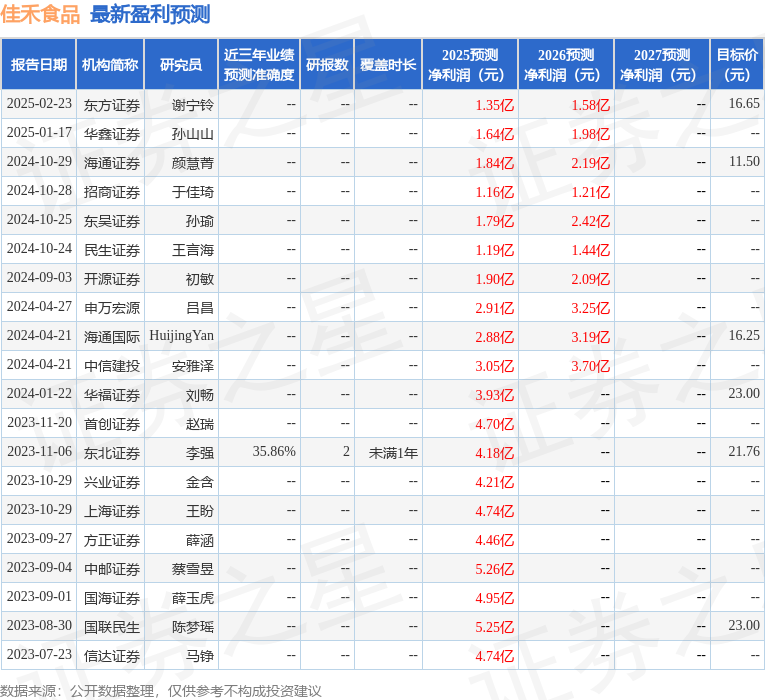Click 开源证券 institution cell
Screen dimensions: 765x700
coord(112,279)
